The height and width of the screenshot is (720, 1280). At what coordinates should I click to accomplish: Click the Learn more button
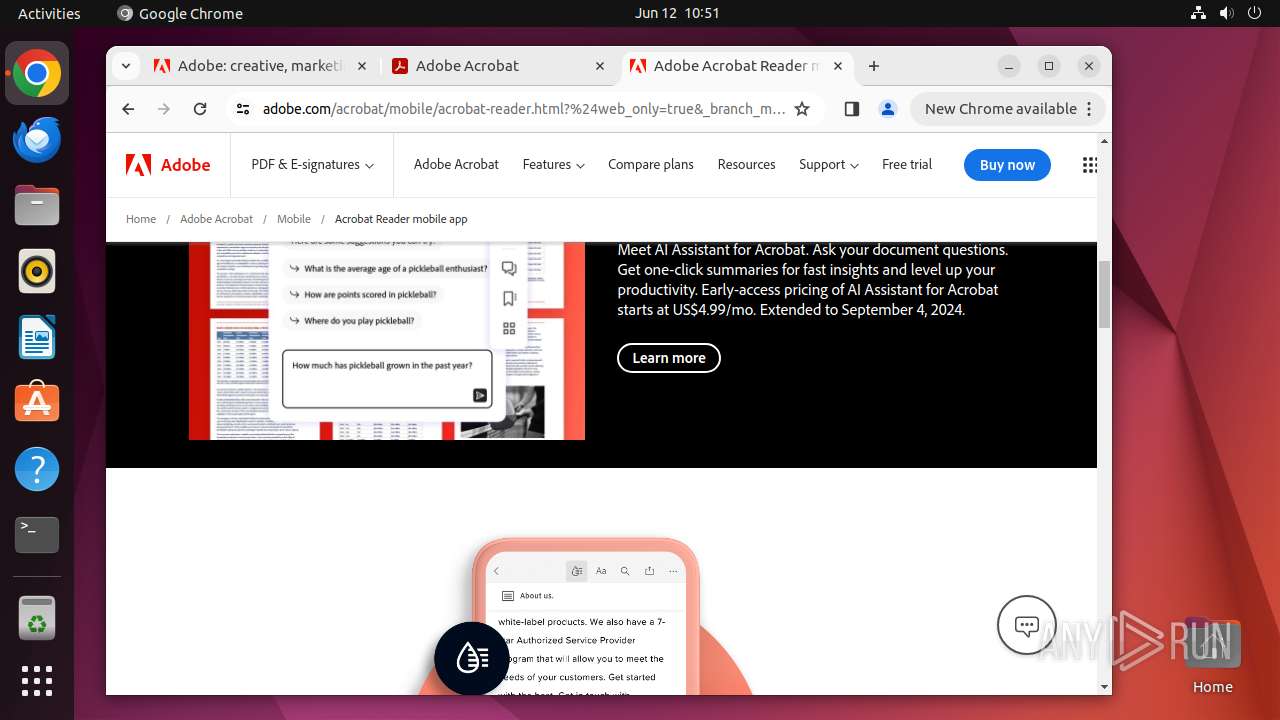(x=669, y=358)
